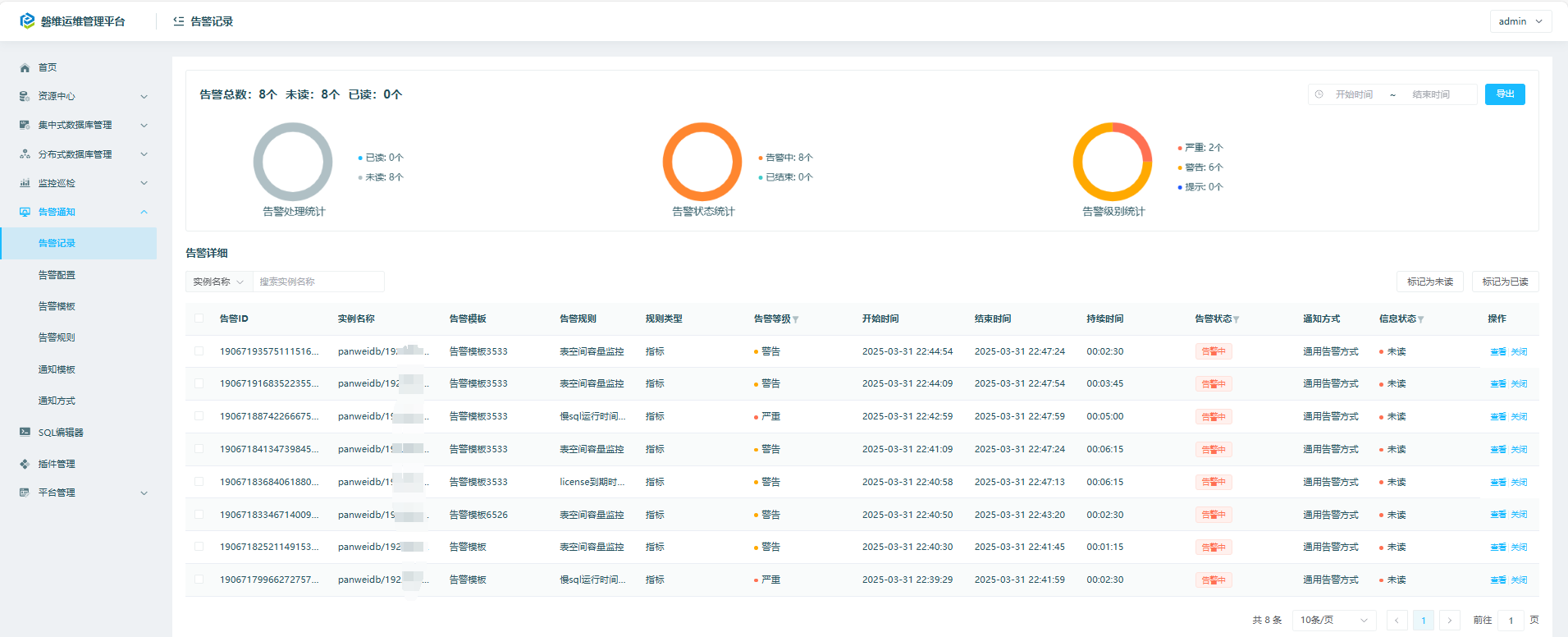1568x637 pixels.
Task: Click 关闭 for alert 19067188742266675
Action: 1520,417
